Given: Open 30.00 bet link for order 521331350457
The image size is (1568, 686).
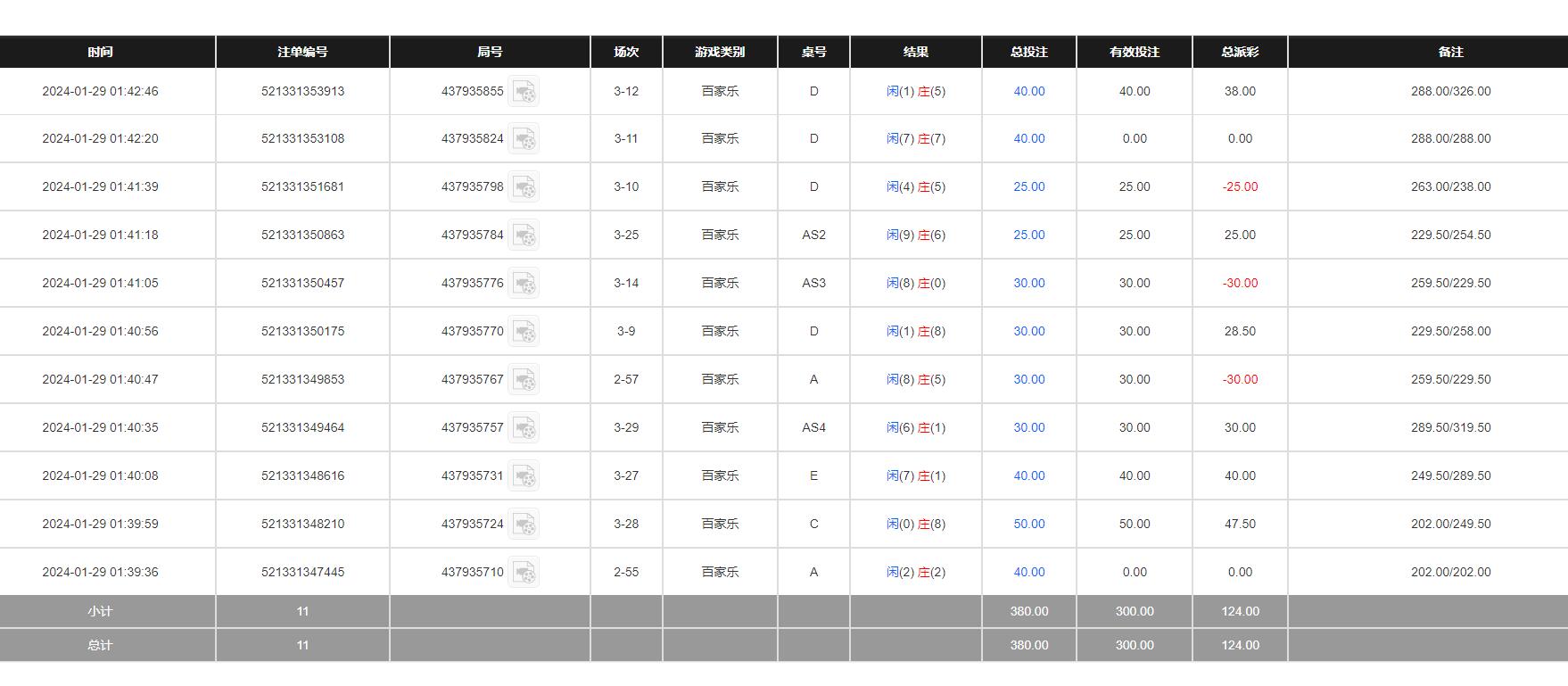Looking at the screenshot, I should [1028, 283].
